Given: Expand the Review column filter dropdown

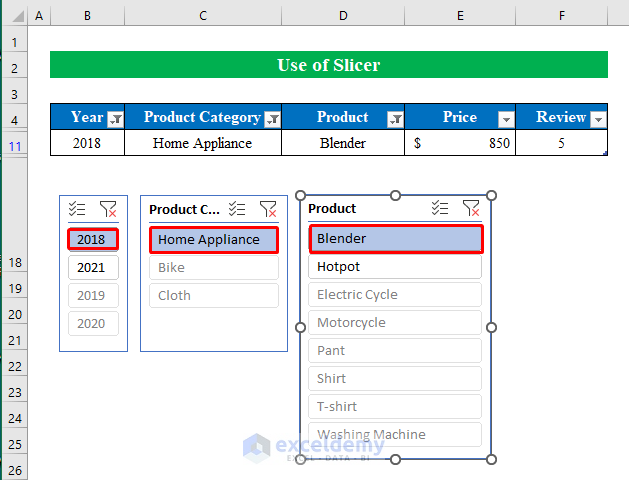Looking at the screenshot, I should tap(598, 119).
